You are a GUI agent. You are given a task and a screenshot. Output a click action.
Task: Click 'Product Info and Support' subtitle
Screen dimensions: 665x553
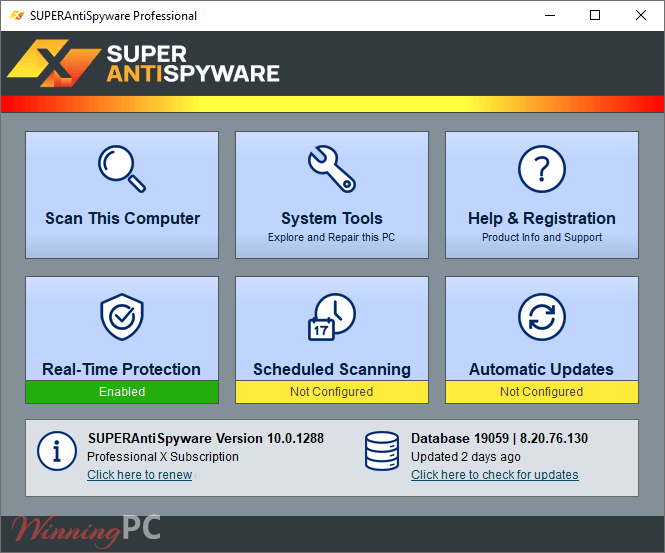[x=542, y=237]
